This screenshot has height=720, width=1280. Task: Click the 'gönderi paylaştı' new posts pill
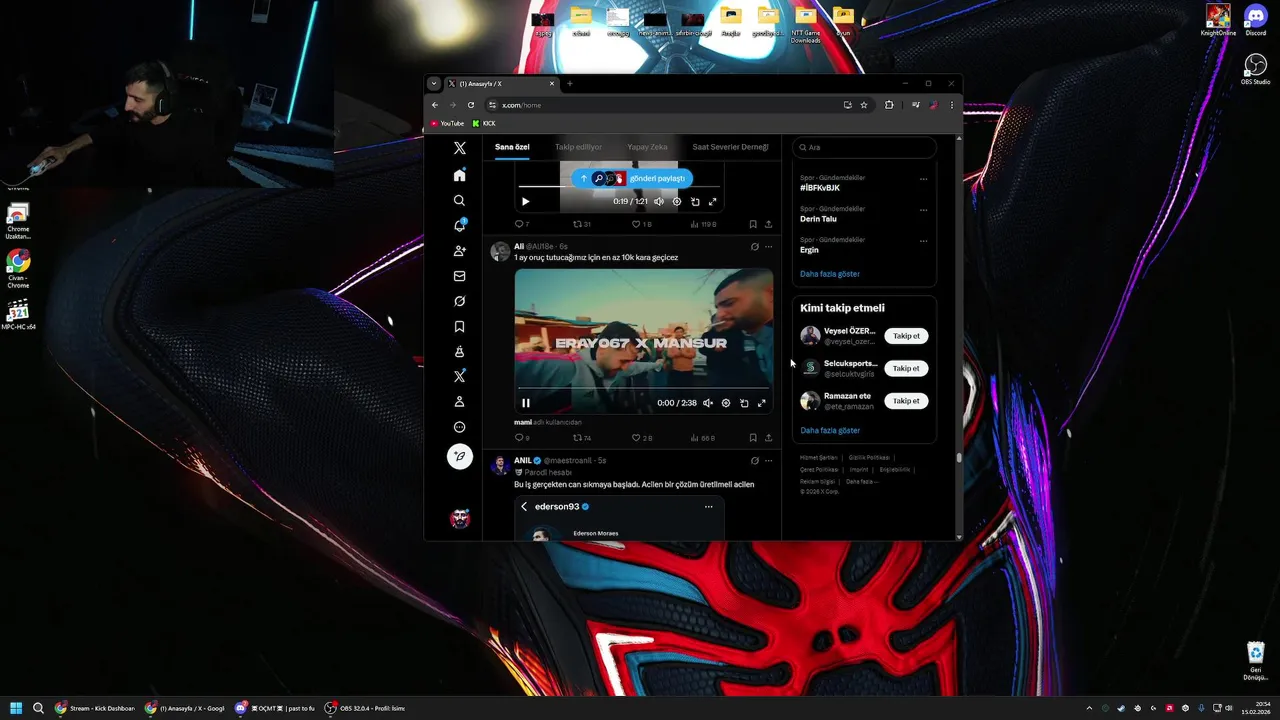pyautogui.click(x=632, y=178)
